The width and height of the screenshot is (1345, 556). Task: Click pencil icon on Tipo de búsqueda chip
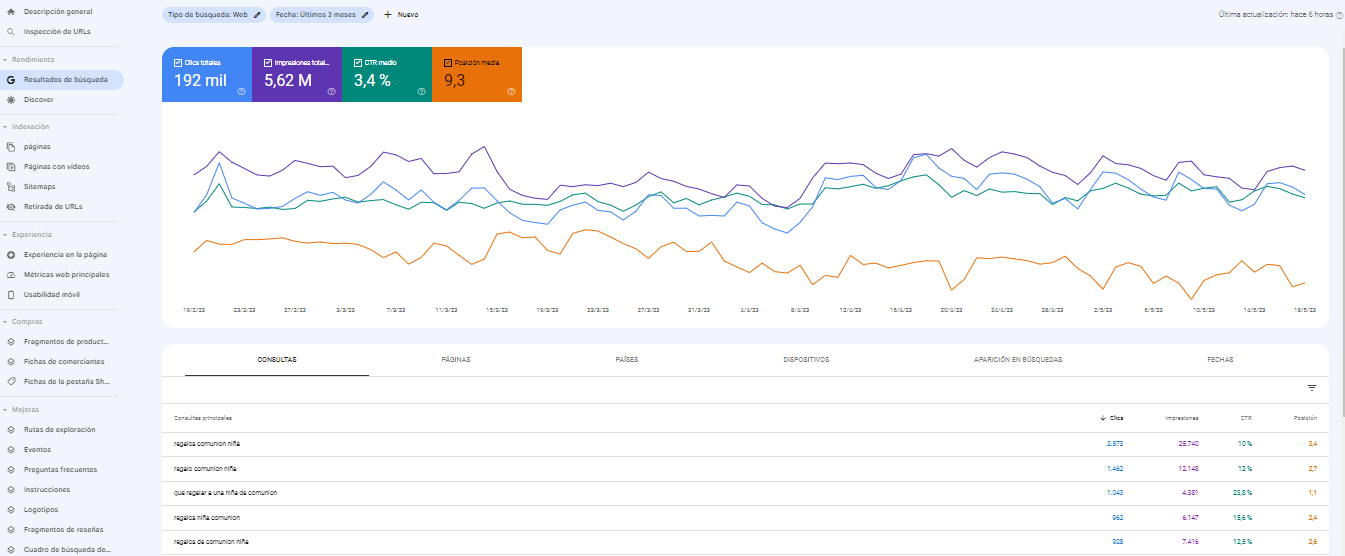(257, 15)
